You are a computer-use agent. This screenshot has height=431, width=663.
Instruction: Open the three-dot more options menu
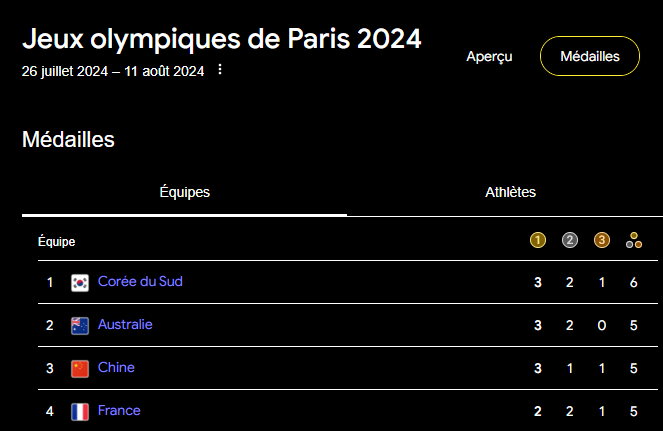tap(220, 70)
